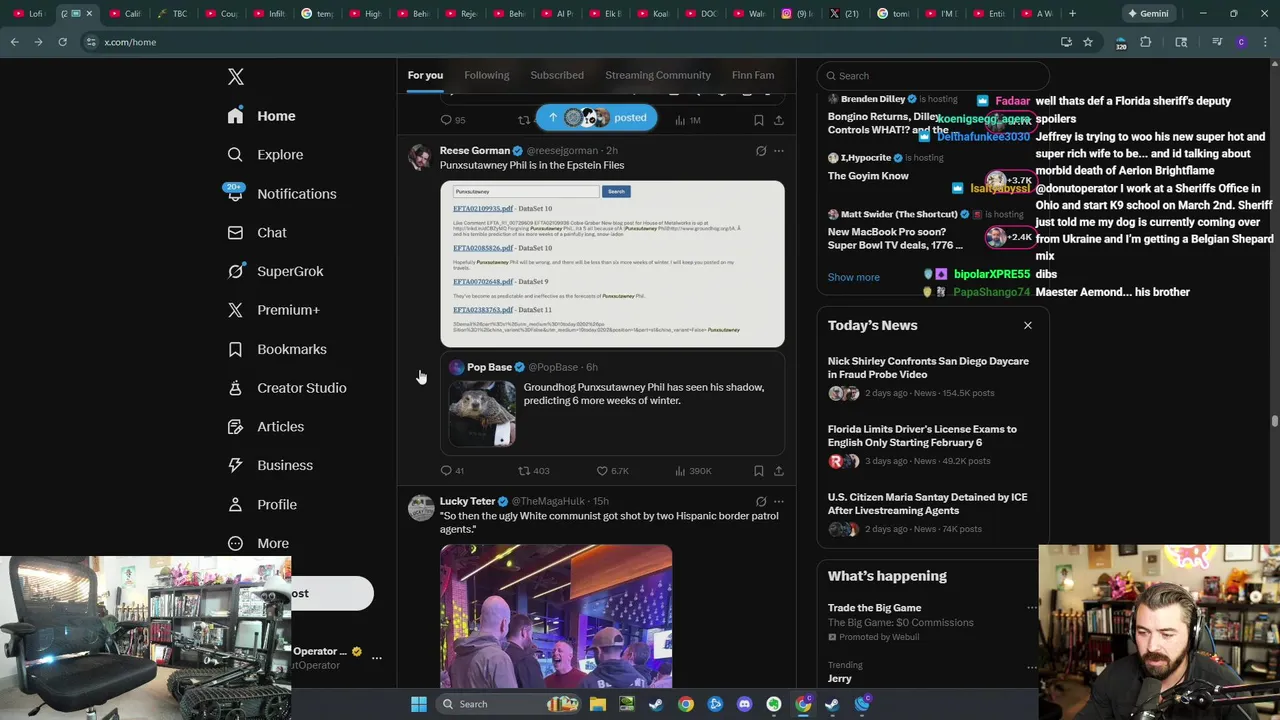Open Articles in the sidebar
The height and width of the screenshot is (720, 1280).
pyautogui.click(x=265, y=426)
